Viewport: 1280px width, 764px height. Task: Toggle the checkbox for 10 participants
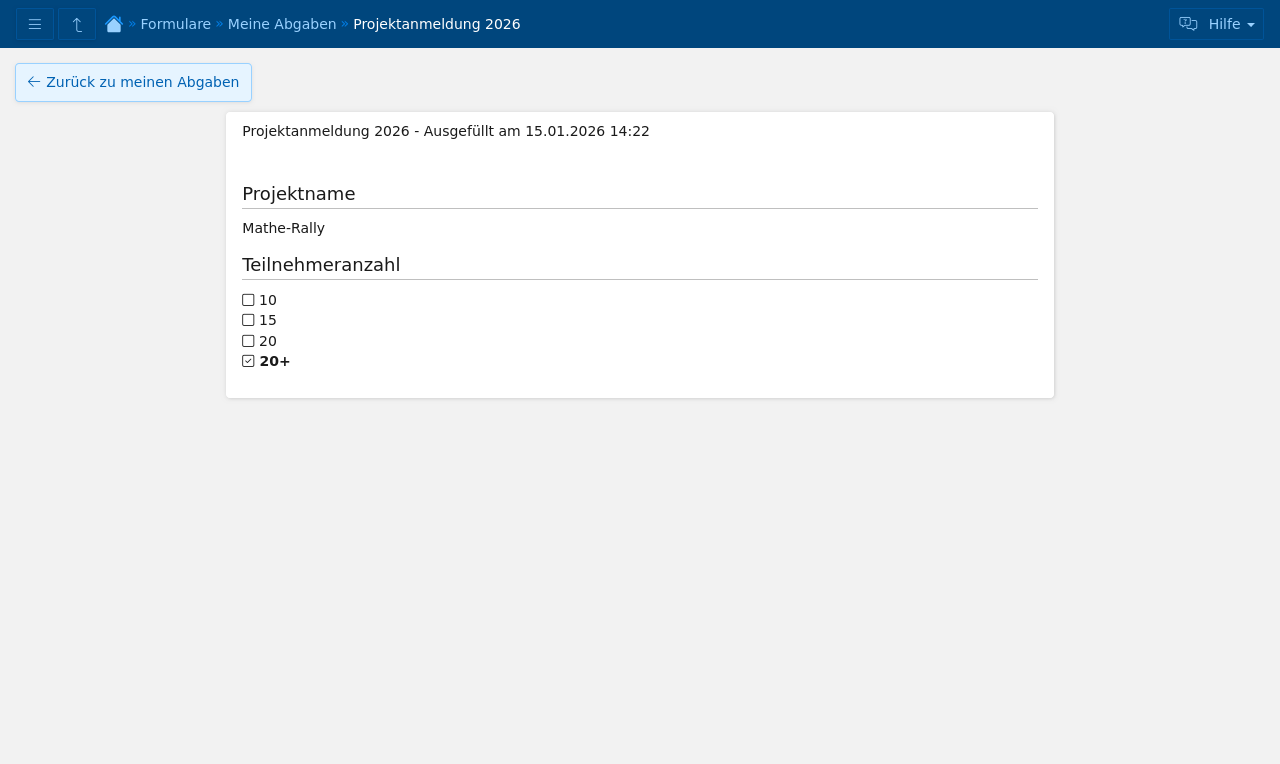tap(248, 300)
